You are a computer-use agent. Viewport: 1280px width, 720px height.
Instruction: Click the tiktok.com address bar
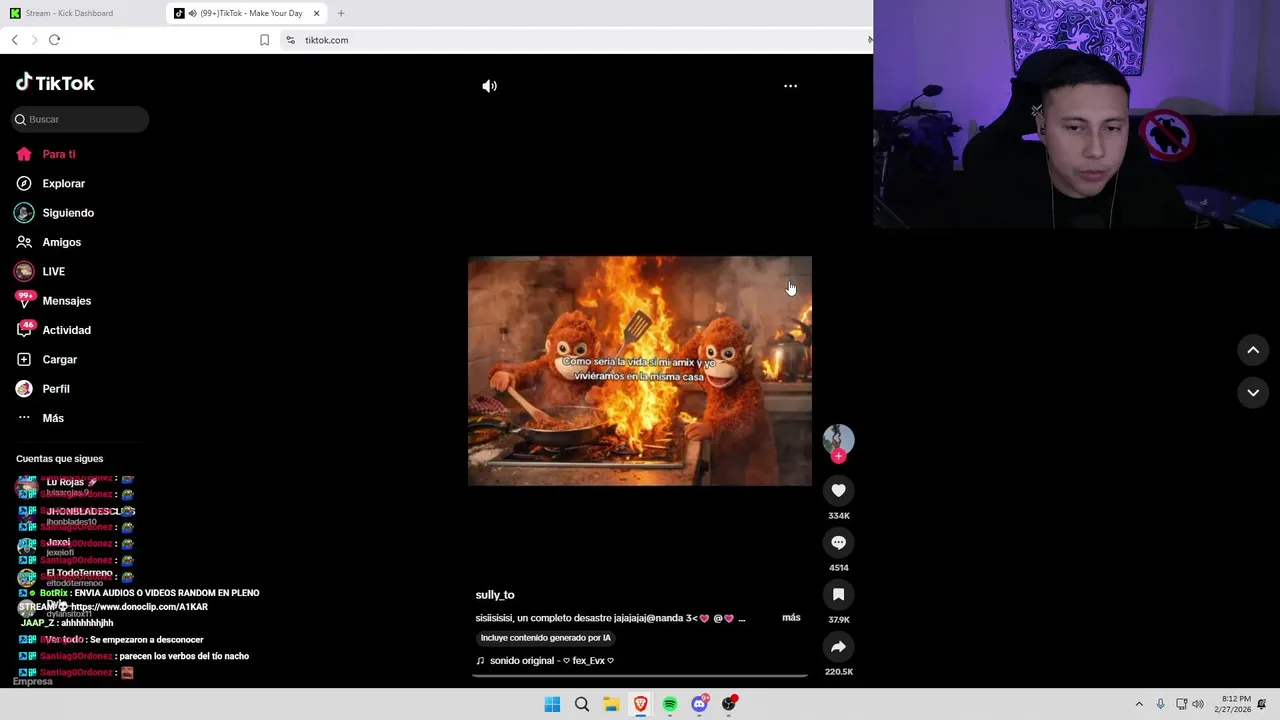point(575,40)
